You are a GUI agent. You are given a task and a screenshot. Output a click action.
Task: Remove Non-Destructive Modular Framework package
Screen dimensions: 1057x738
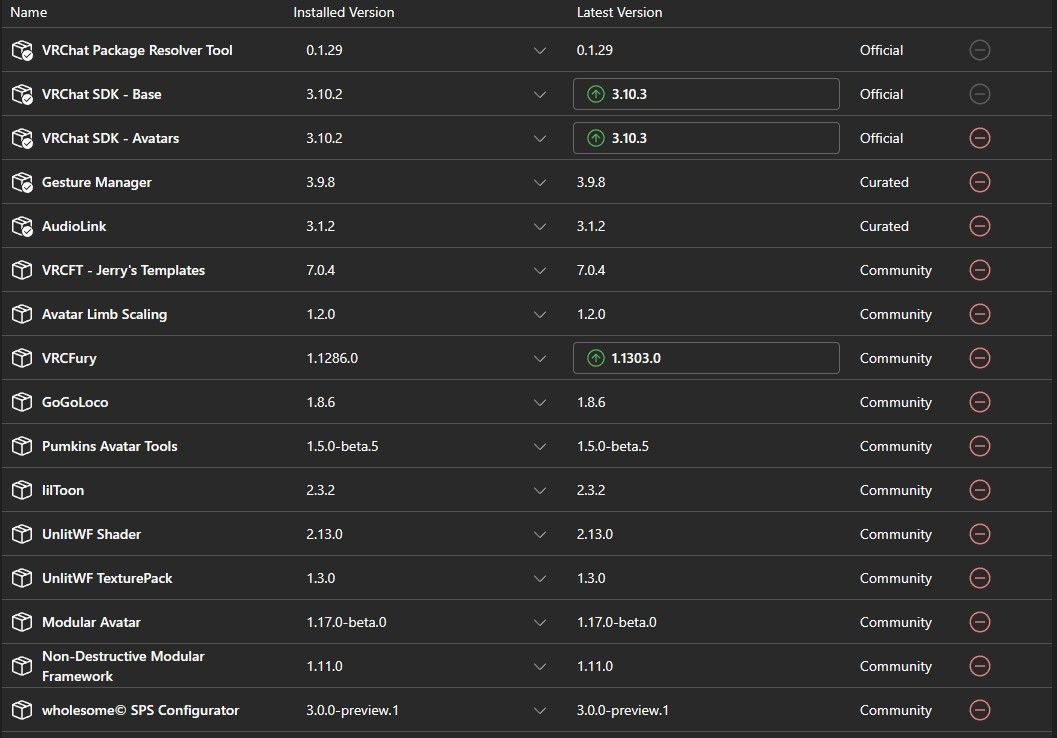(979, 666)
